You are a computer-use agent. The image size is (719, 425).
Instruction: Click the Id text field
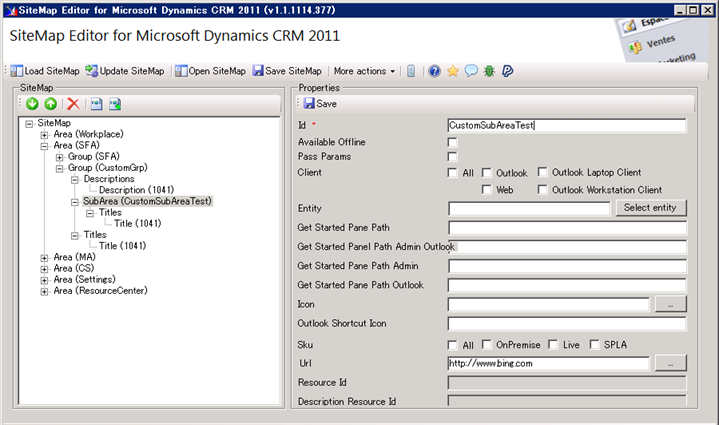(x=567, y=126)
